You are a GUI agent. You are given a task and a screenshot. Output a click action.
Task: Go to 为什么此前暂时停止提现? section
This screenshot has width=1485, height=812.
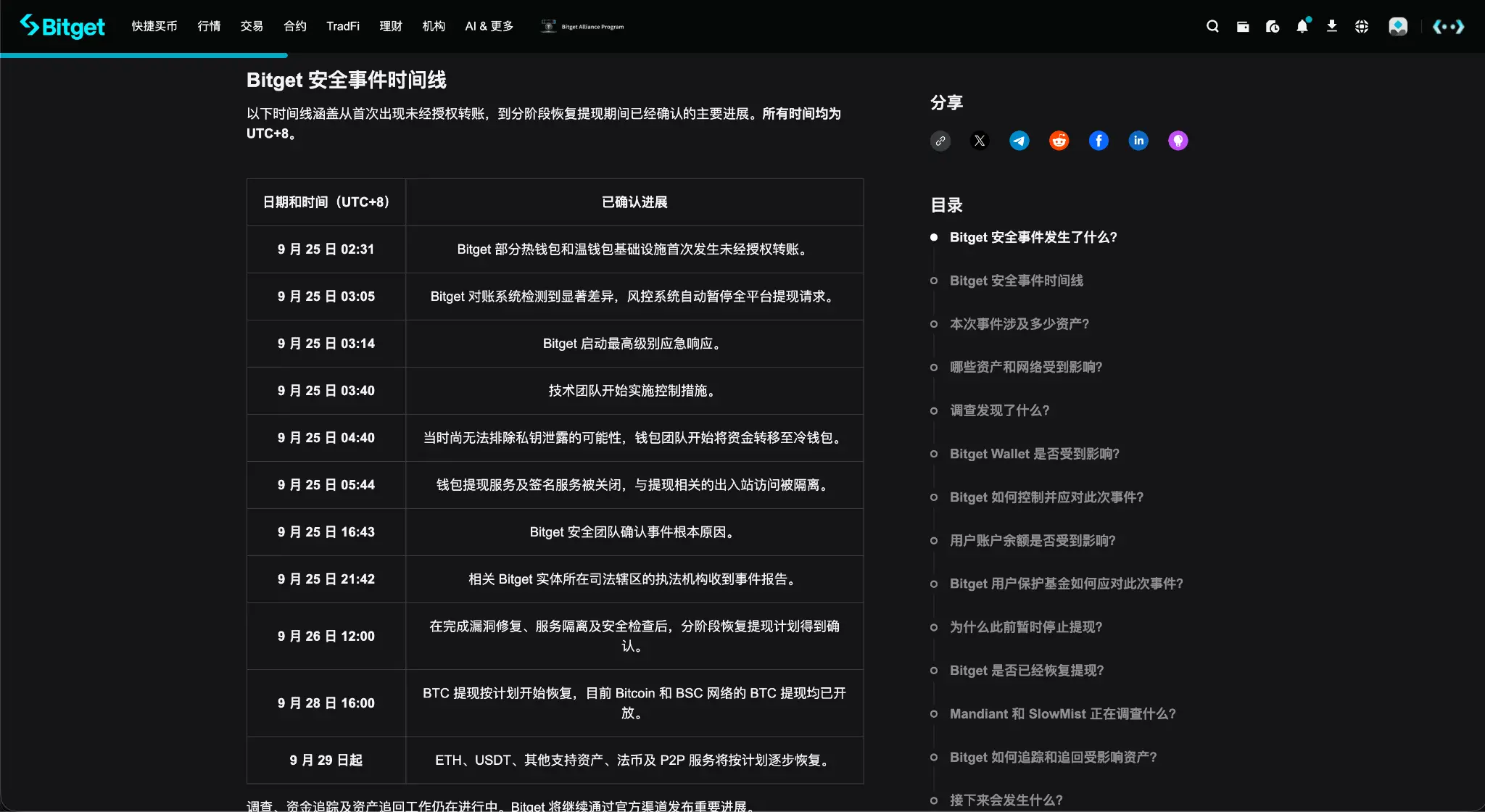coord(1026,627)
